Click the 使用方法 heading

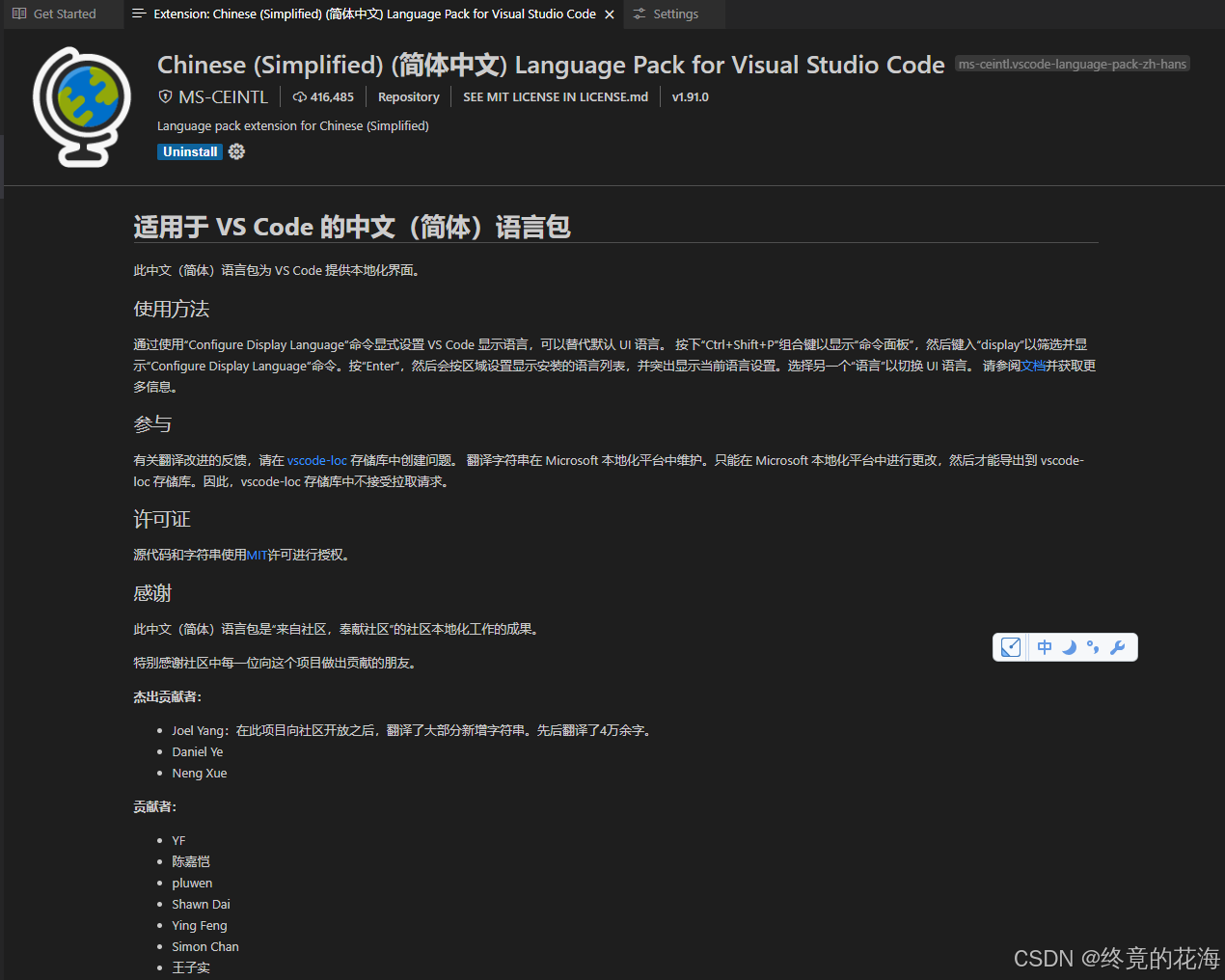pos(171,309)
